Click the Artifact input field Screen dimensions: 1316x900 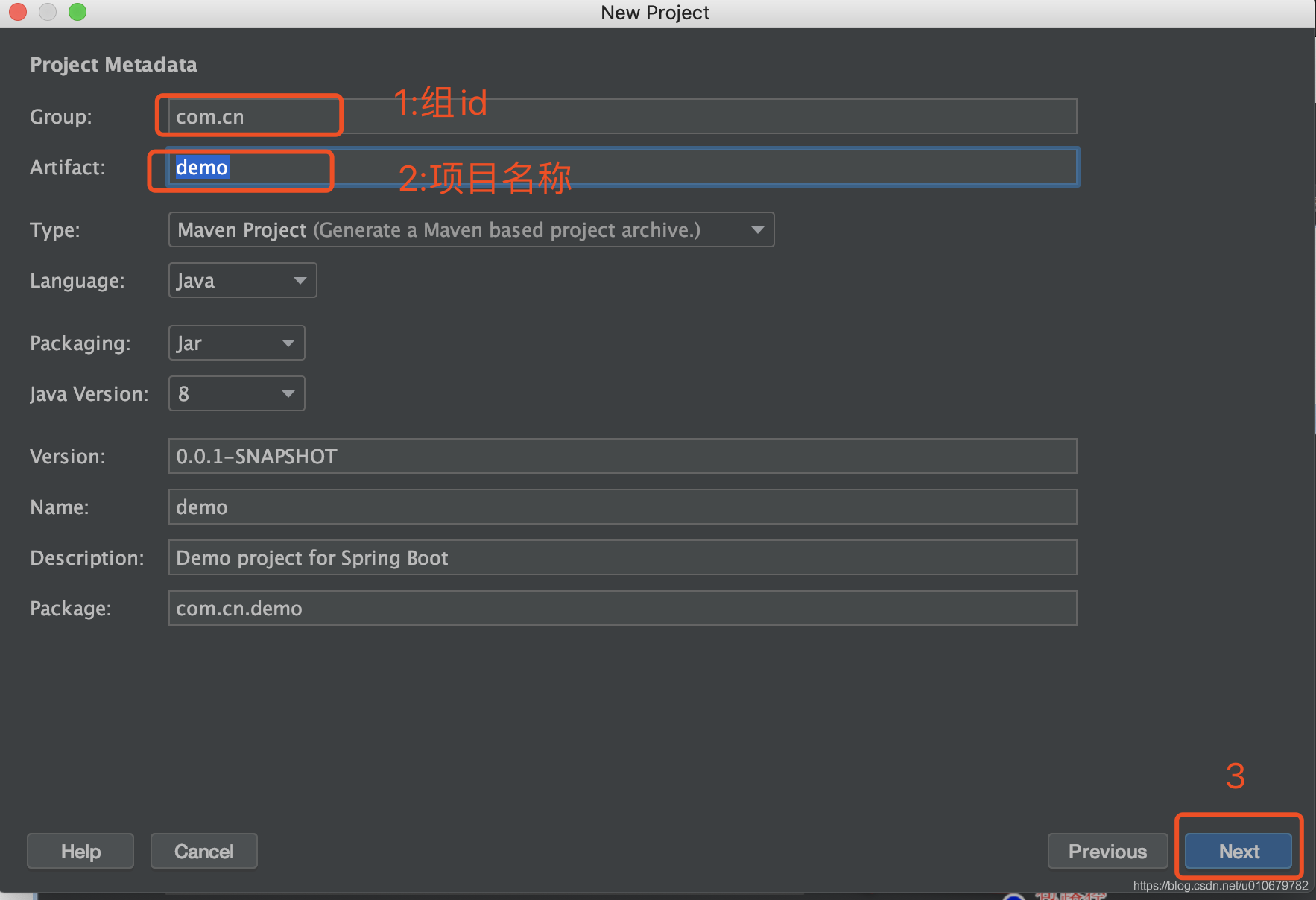(622, 167)
